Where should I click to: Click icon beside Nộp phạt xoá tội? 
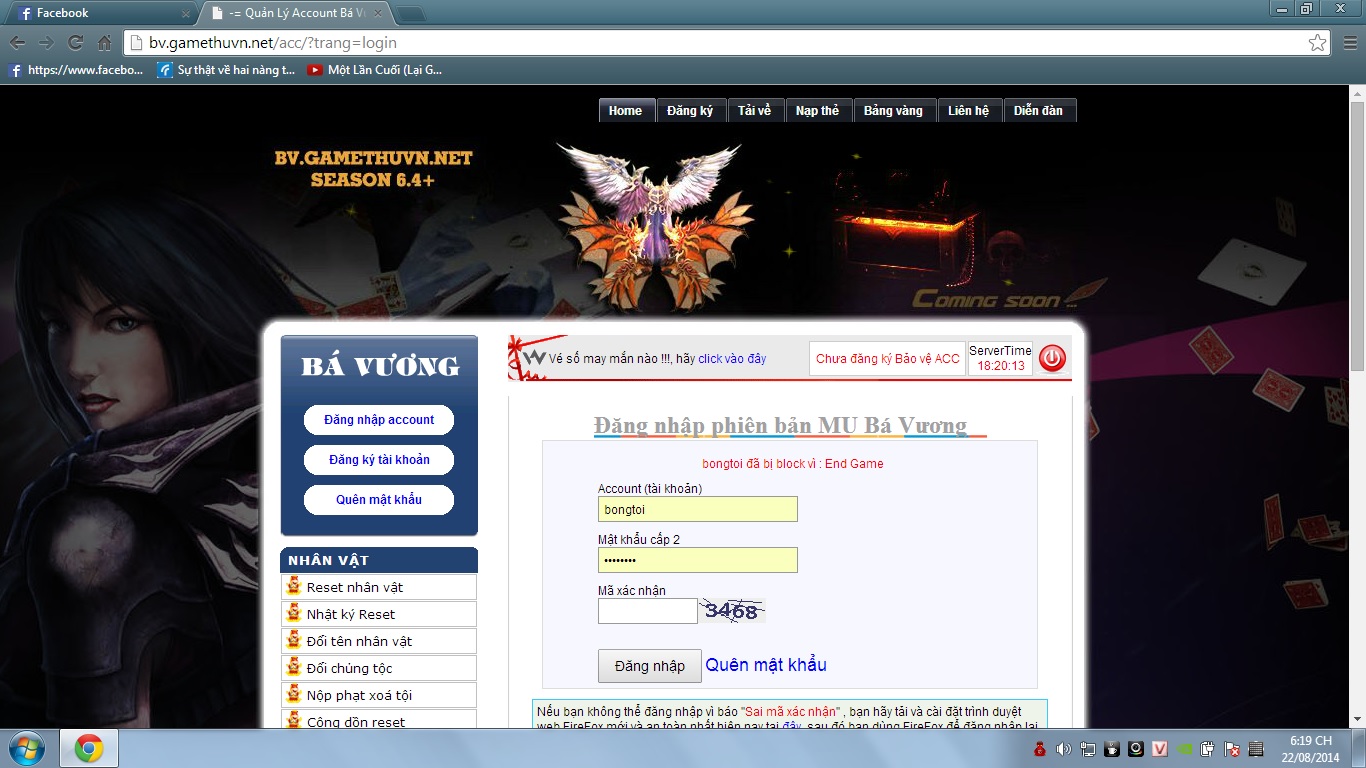coord(294,694)
